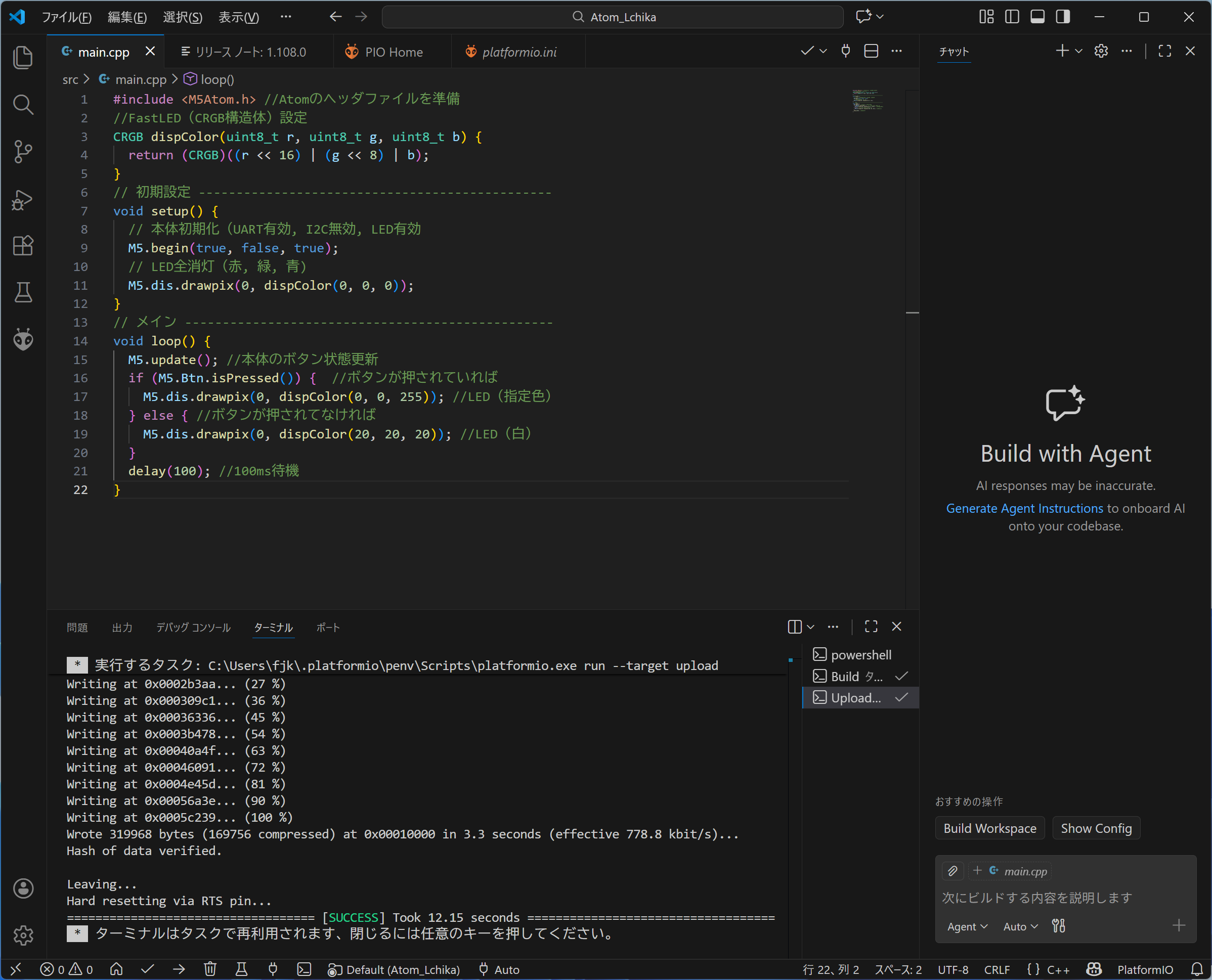Expand the new chat plus dropdown arrow
This screenshot has width=1212, height=980.
click(x=1079, y=52)
